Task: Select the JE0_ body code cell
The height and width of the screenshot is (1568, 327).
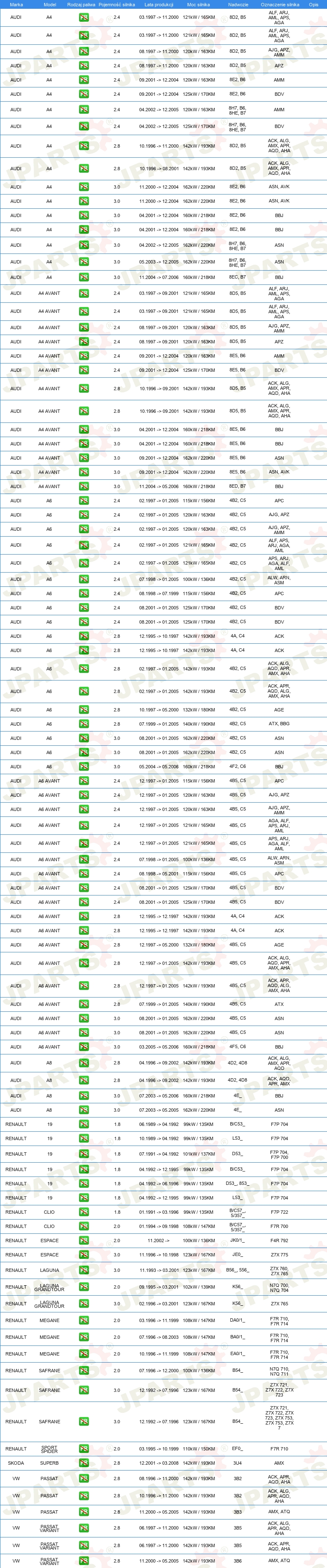Action: [238, 1254]
